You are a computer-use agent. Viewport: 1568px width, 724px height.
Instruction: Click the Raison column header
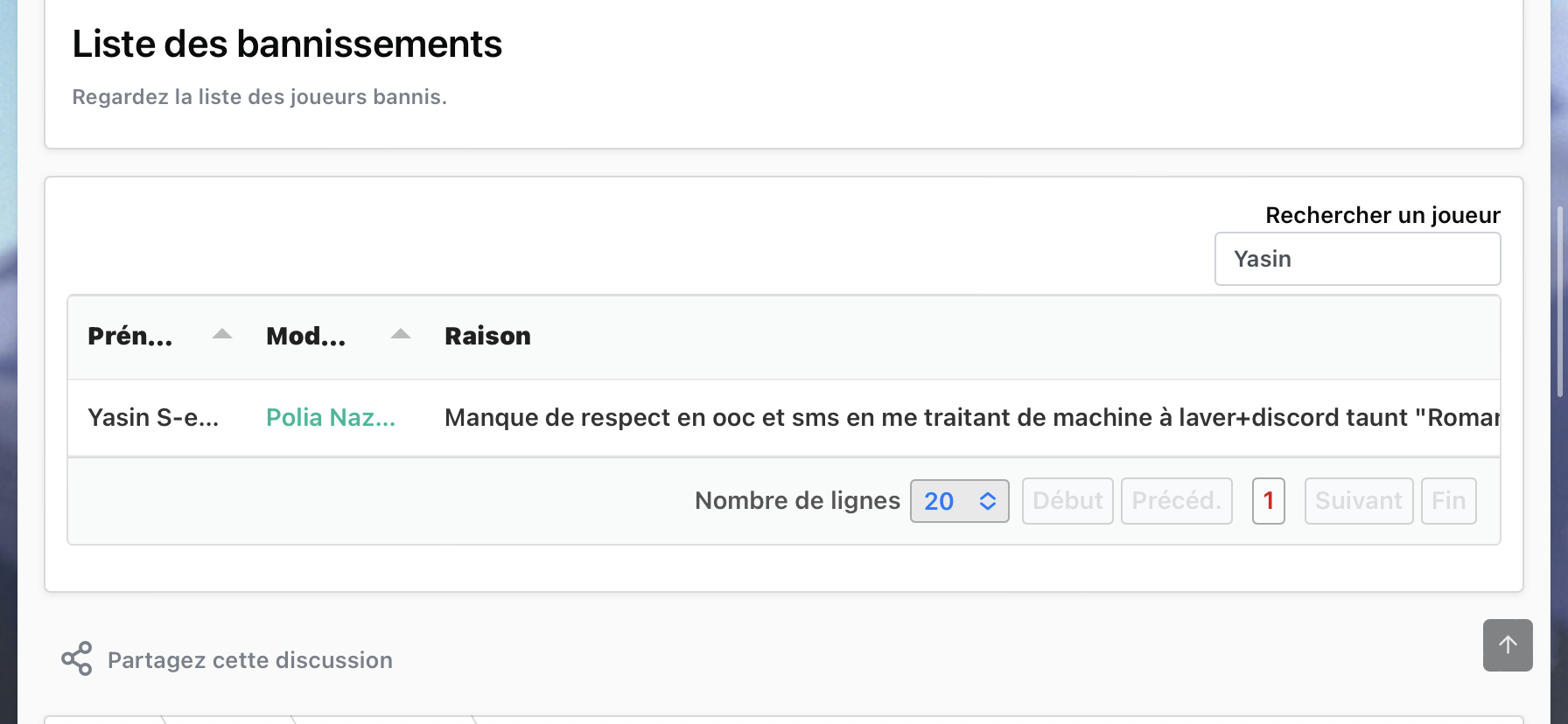(x=487, y=336)
